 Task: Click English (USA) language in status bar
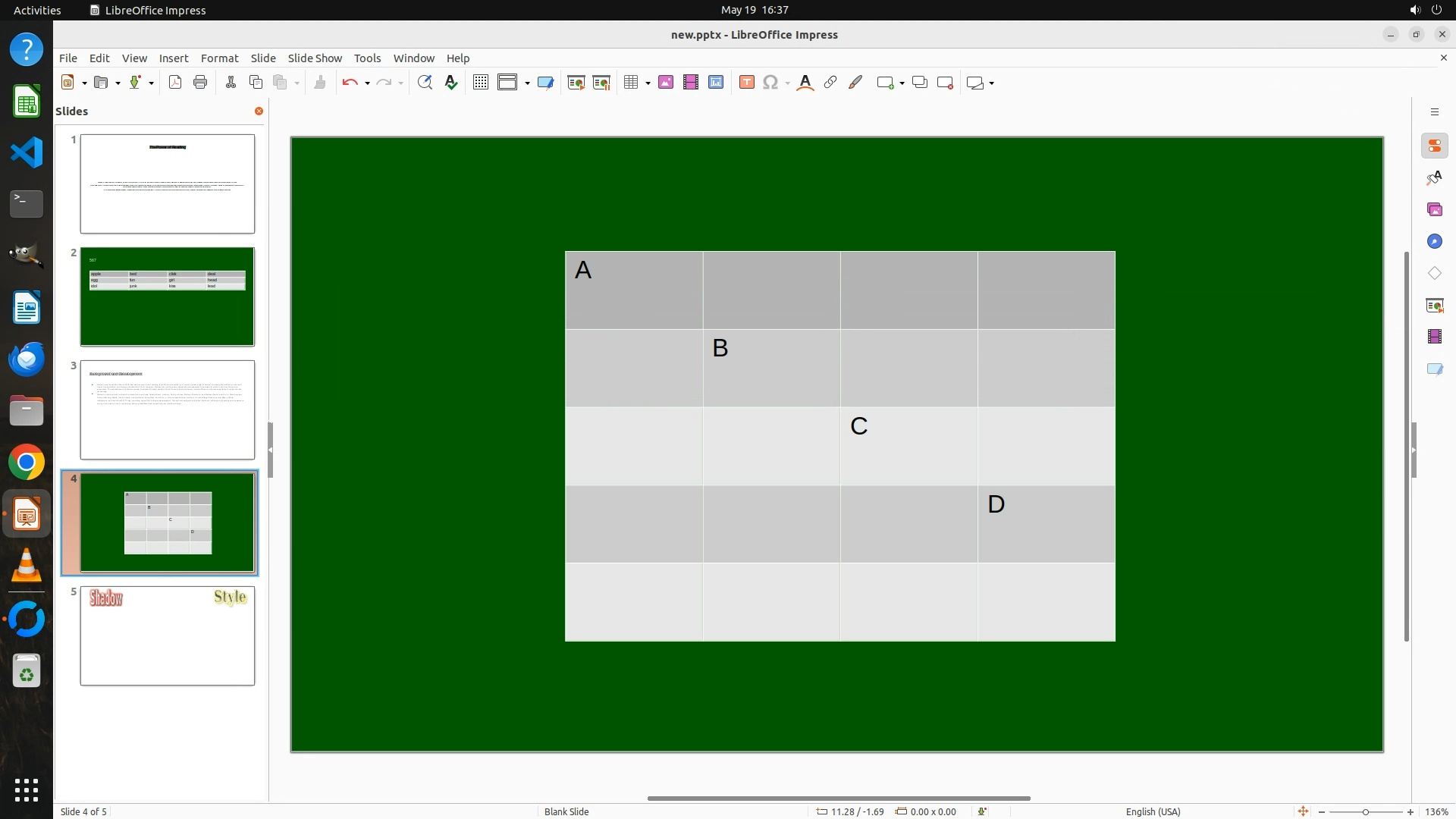tap(1153, 811)
